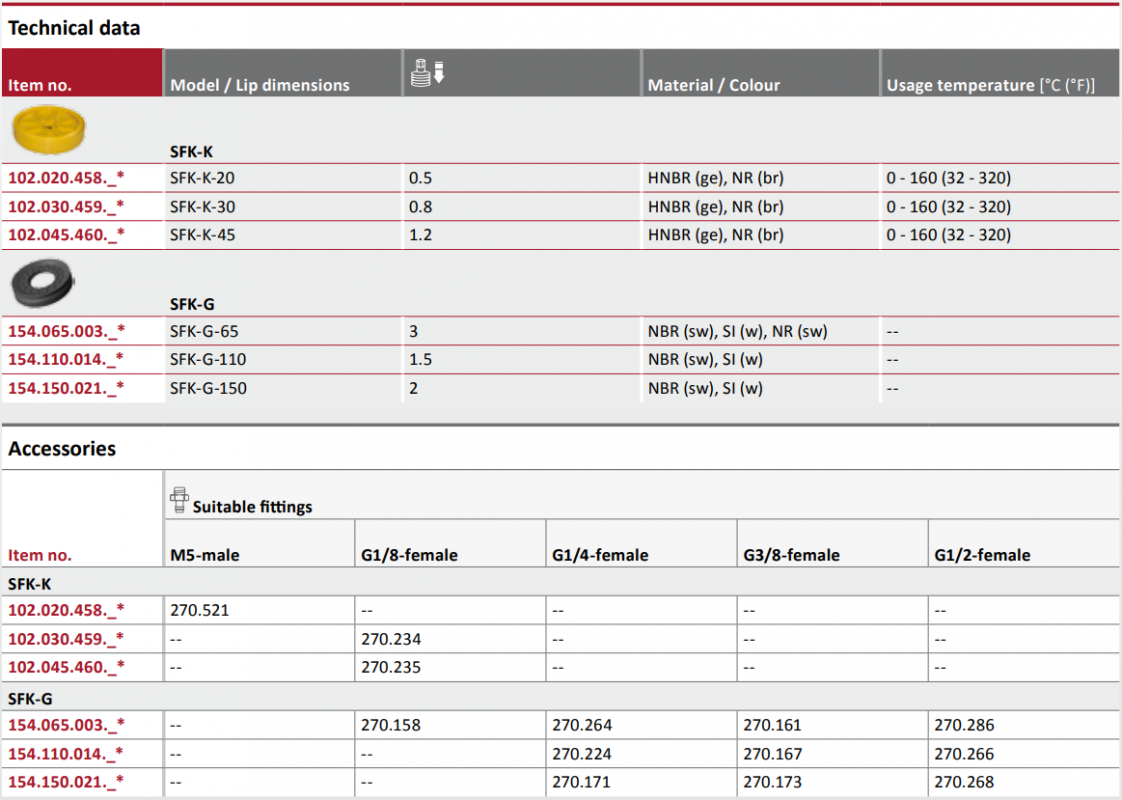Click fitting number "270.264"
Viewport: 1122px width, 800px height.
tap(582, 725)
